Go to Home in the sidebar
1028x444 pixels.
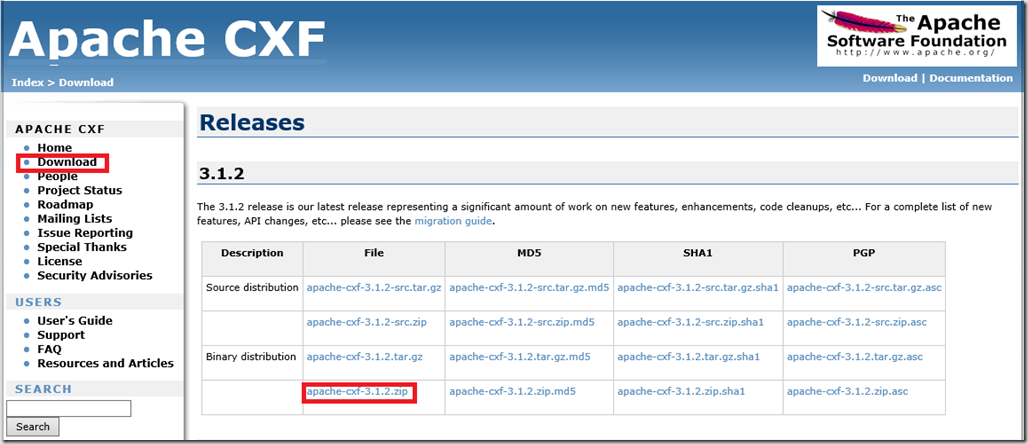click(54, 148)
